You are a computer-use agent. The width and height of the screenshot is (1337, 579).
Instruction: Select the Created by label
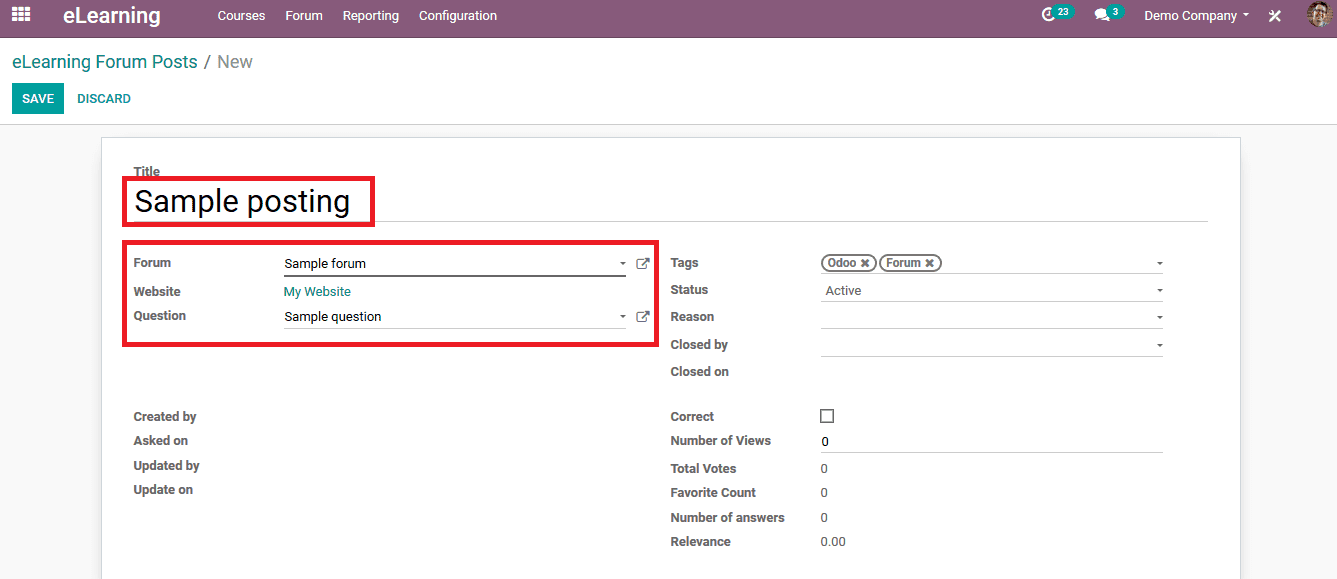pos(165,417)
